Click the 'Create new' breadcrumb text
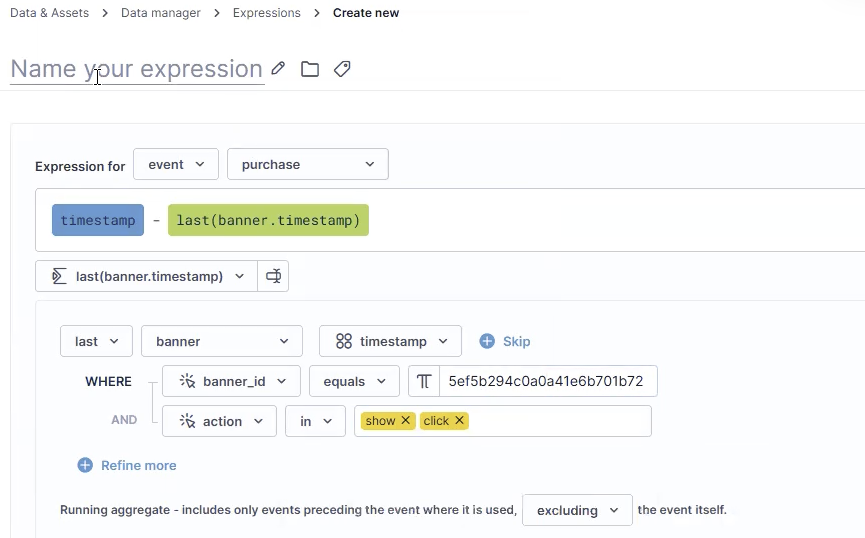Image resolution: width=865 pixels, height=538 pixels. click(x=366, y=13)
